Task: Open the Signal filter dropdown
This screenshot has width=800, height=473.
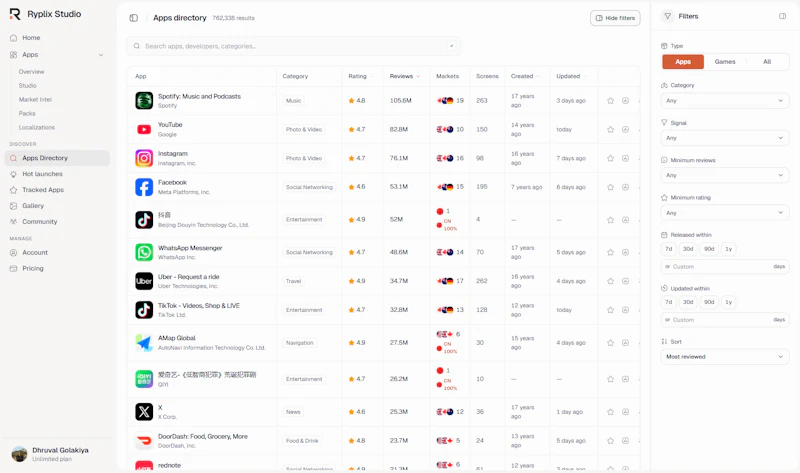Action: (724, 138)
